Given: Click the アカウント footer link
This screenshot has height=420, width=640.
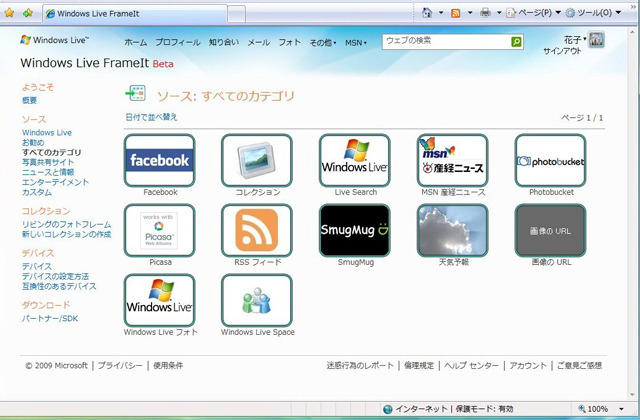Looking at the screenshot, I should (x=528, y=365).
